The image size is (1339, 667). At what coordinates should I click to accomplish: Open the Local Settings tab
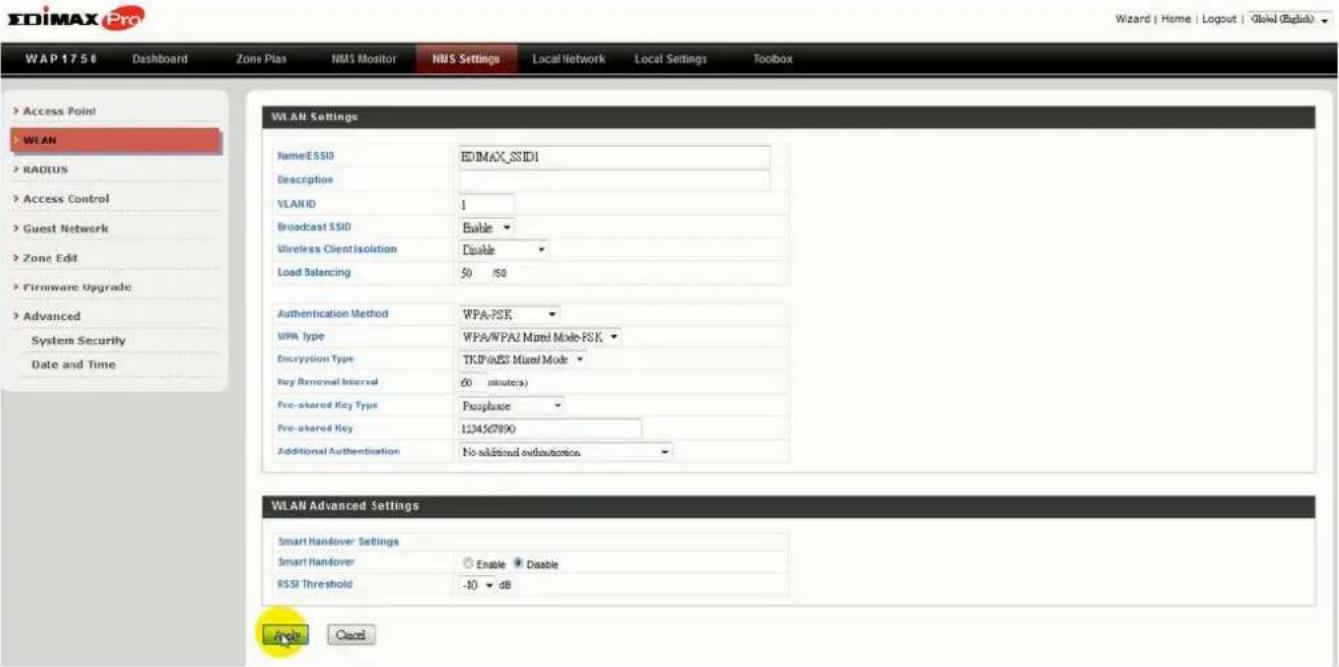click(671, 60)
